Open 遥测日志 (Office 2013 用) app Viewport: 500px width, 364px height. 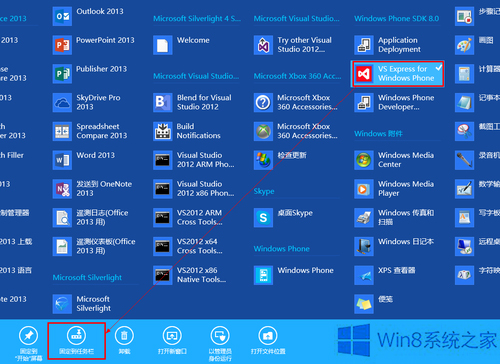91,217
